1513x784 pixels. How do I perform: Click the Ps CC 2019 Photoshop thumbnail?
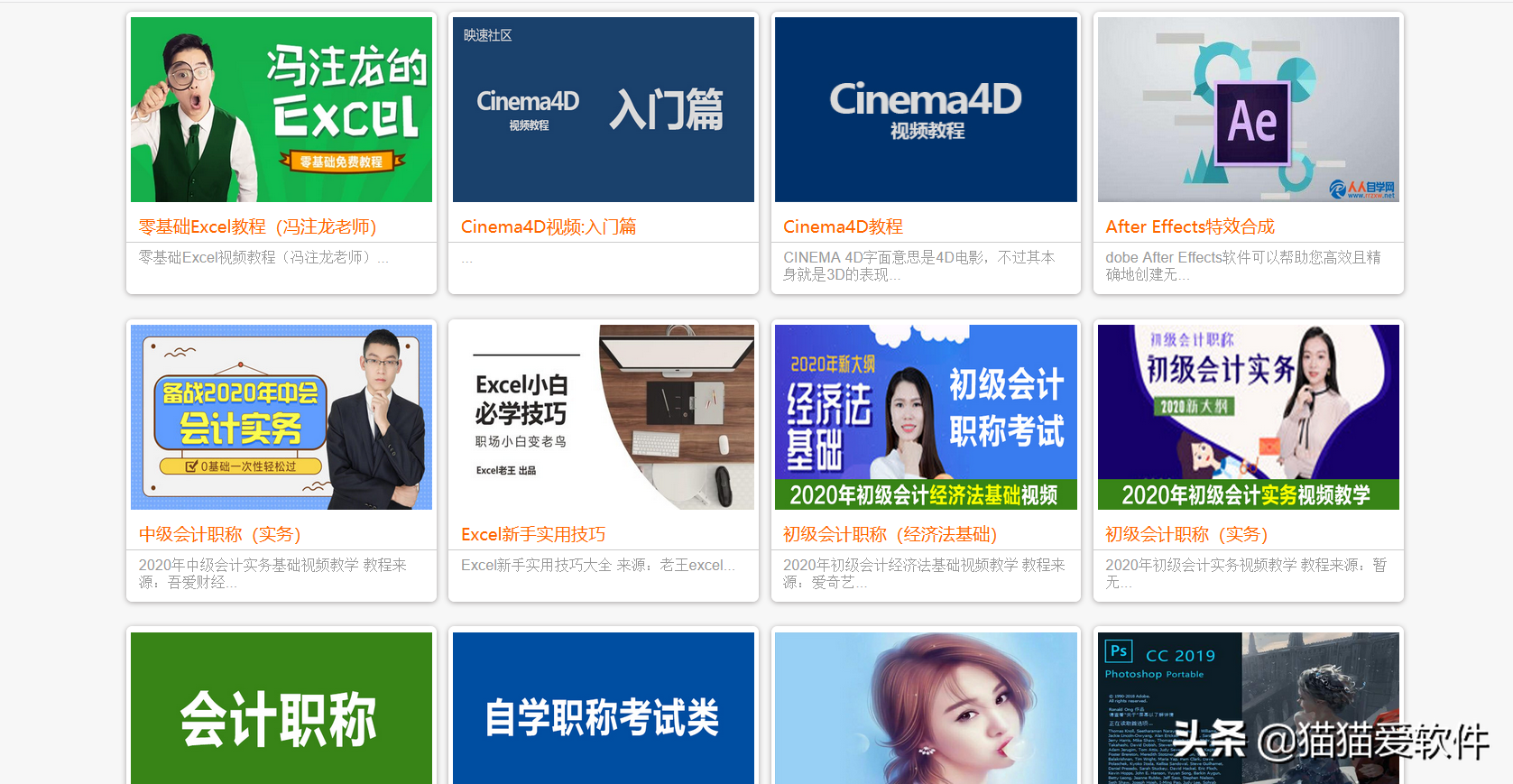[x=1249, y=708]
